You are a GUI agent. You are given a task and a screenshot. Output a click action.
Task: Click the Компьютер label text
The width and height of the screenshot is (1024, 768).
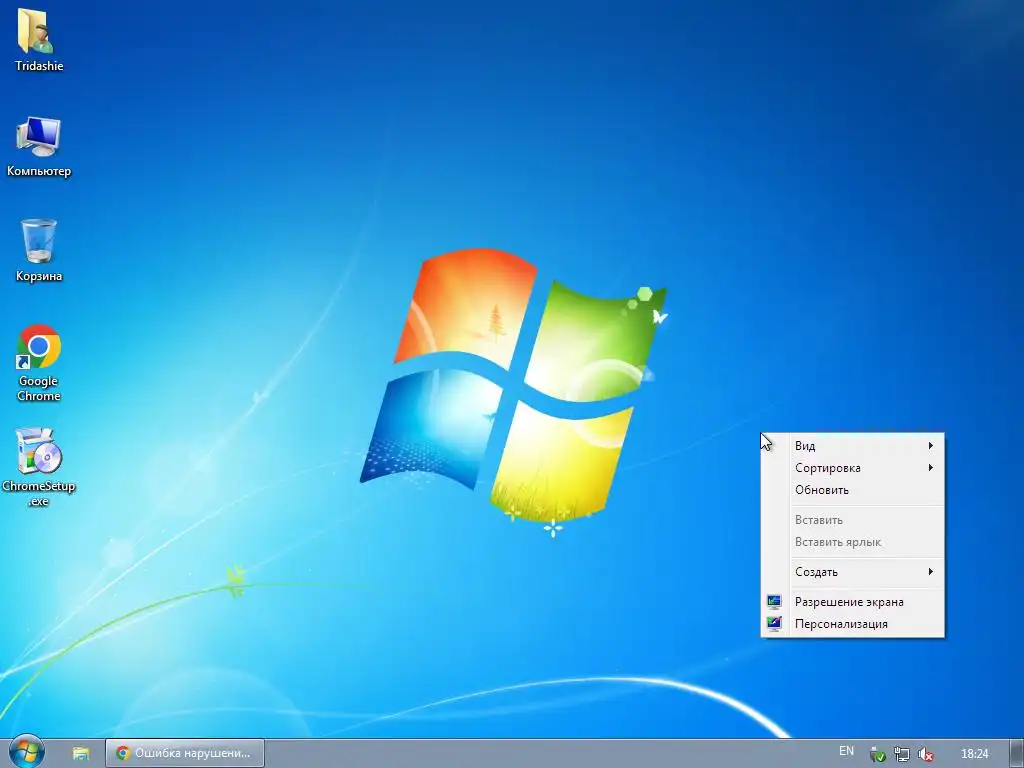39,171
